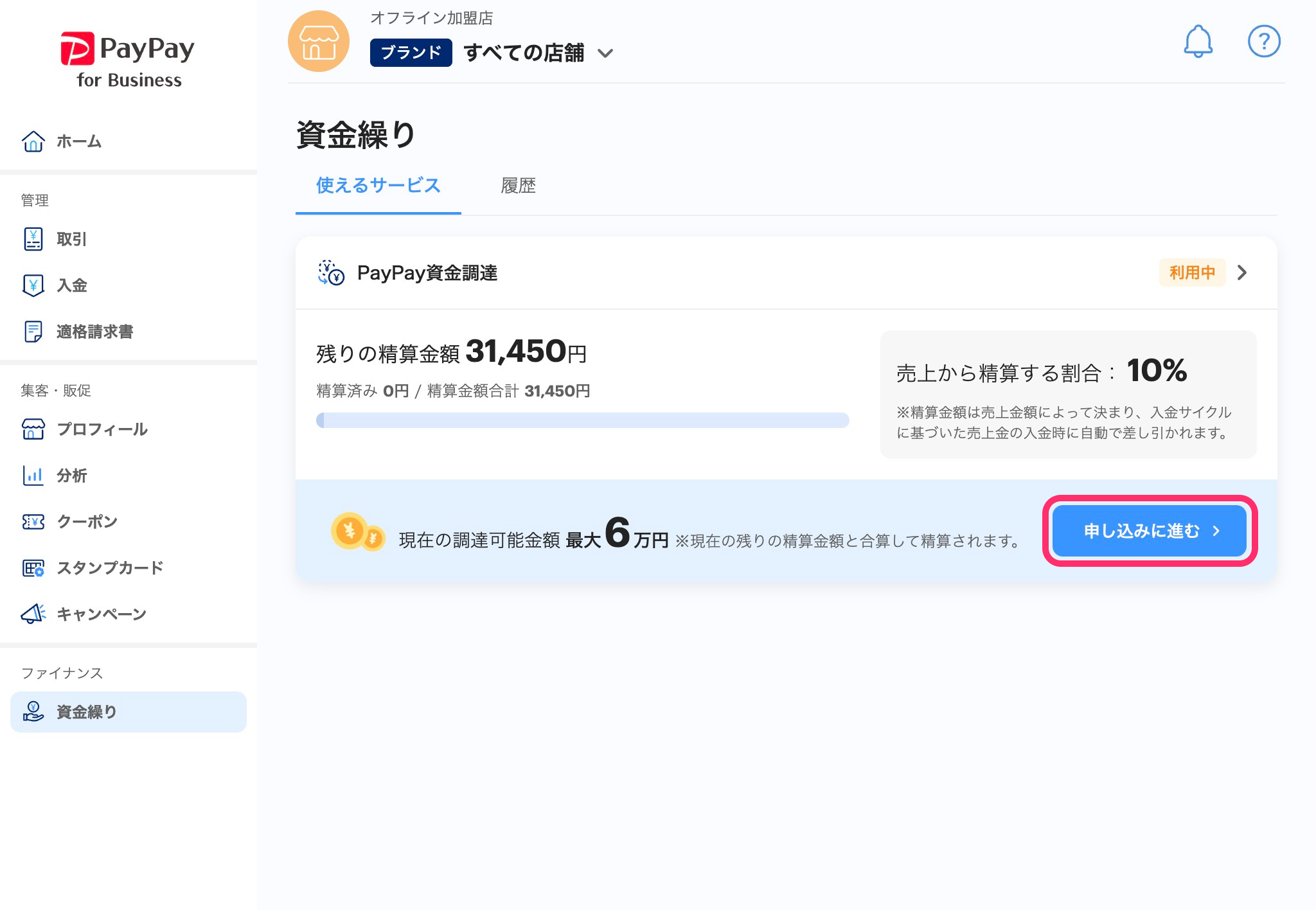Open PayPay資金調達 details via right chevron

[x=1242, y=273]
